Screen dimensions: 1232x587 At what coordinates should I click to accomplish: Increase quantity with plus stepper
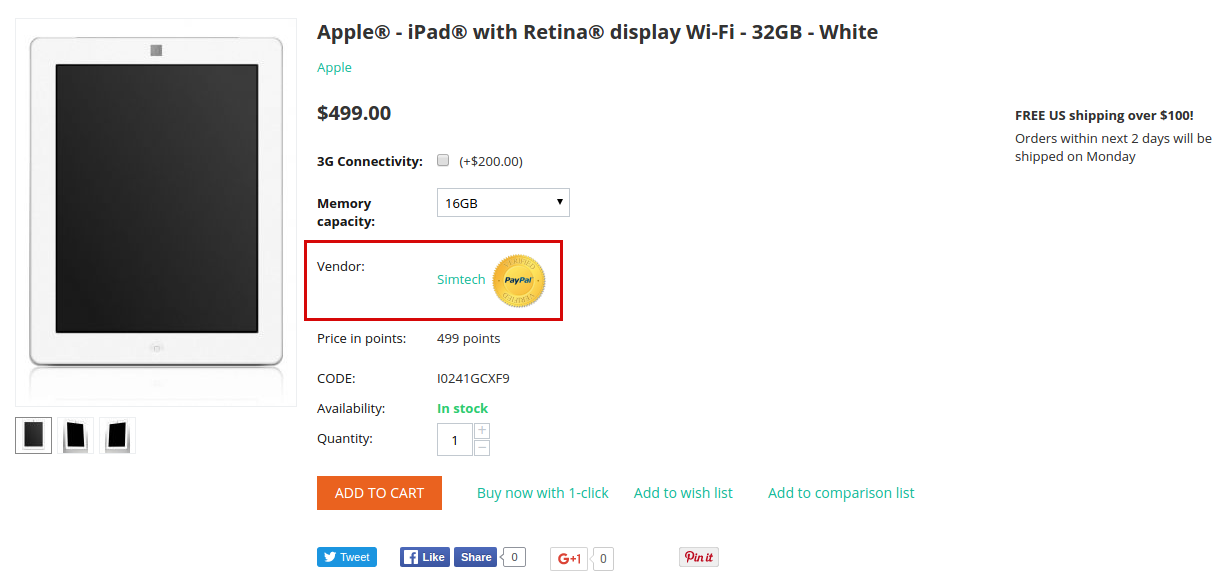(482, 431)
